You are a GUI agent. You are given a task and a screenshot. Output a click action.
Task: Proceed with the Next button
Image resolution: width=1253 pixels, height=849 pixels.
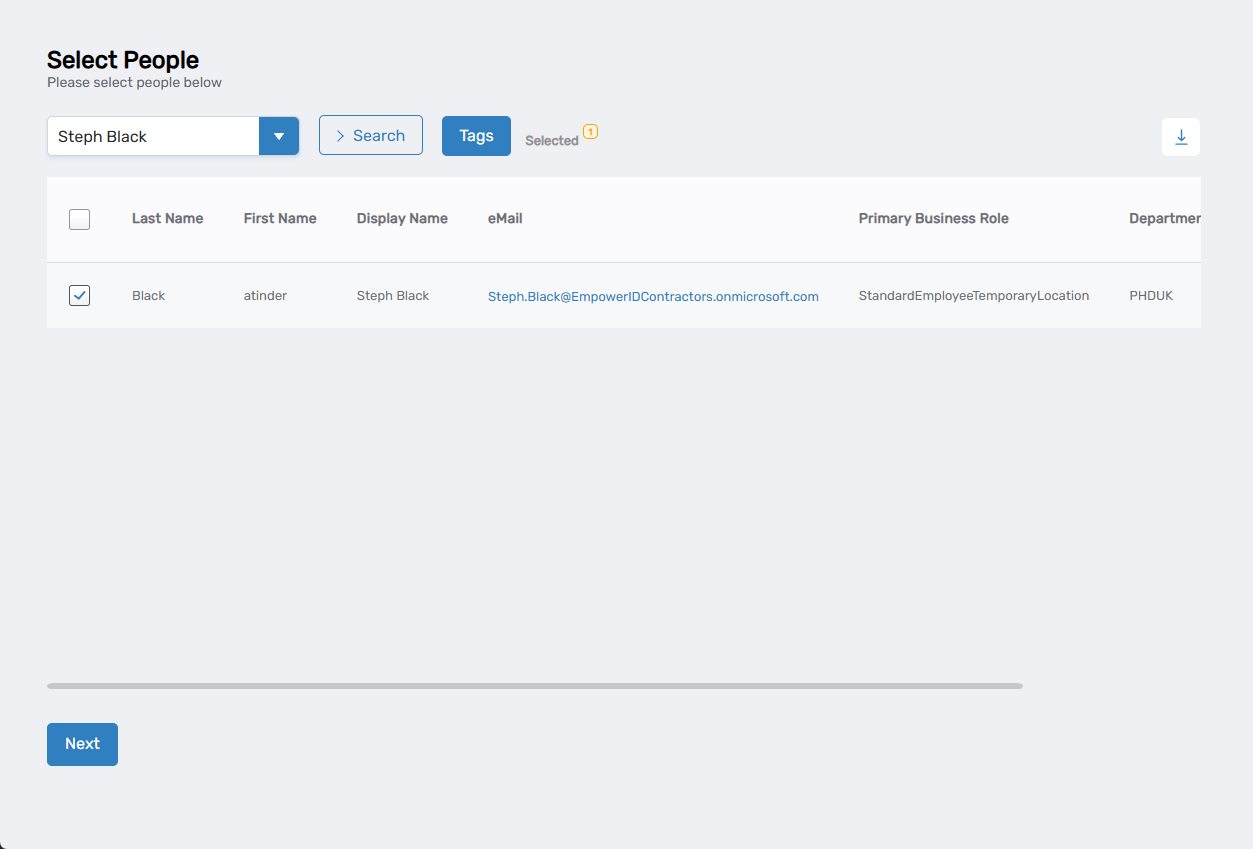[x=82, y=744]
